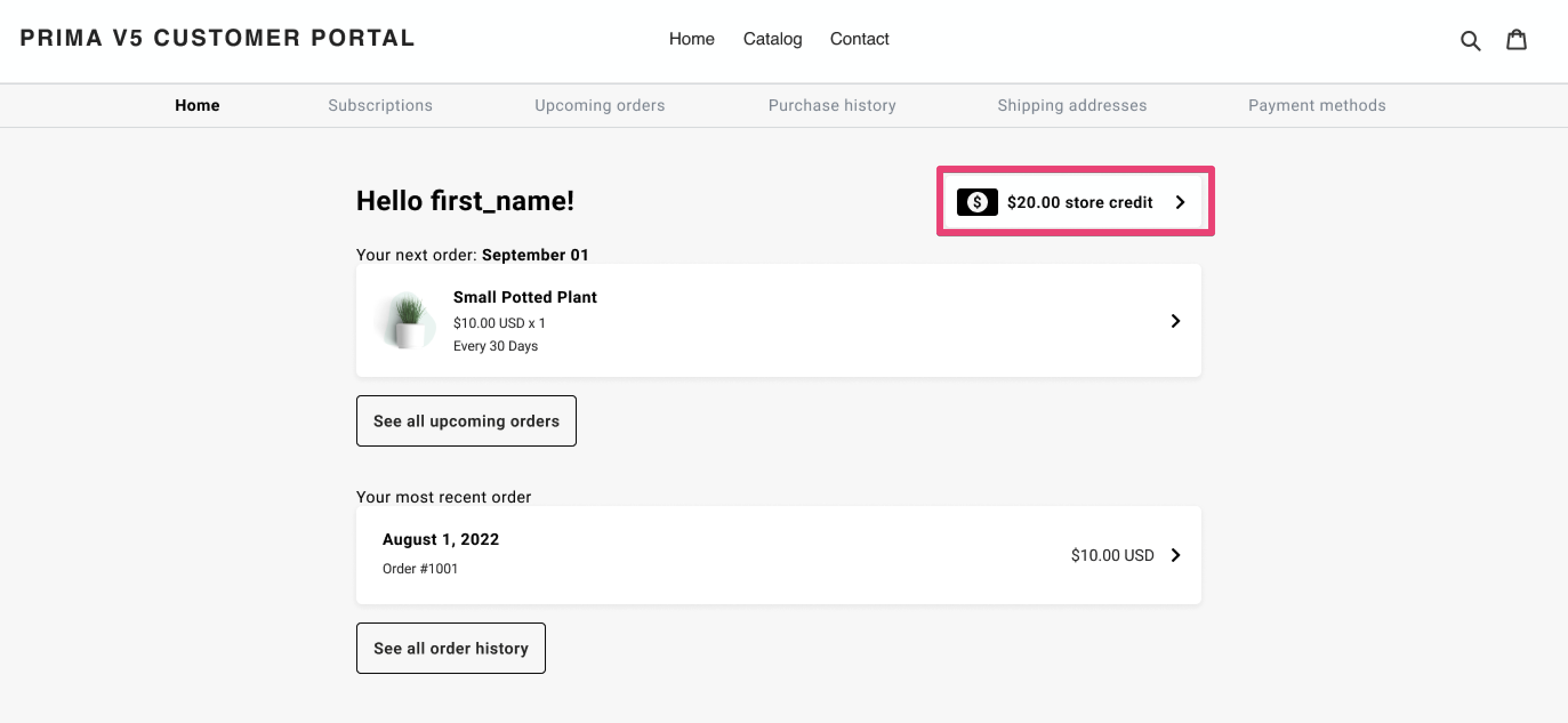The height and width of the screenshot is (723, 1568).
Task: Switch to the Subscriptions tab
Action: tap(380, 105)
